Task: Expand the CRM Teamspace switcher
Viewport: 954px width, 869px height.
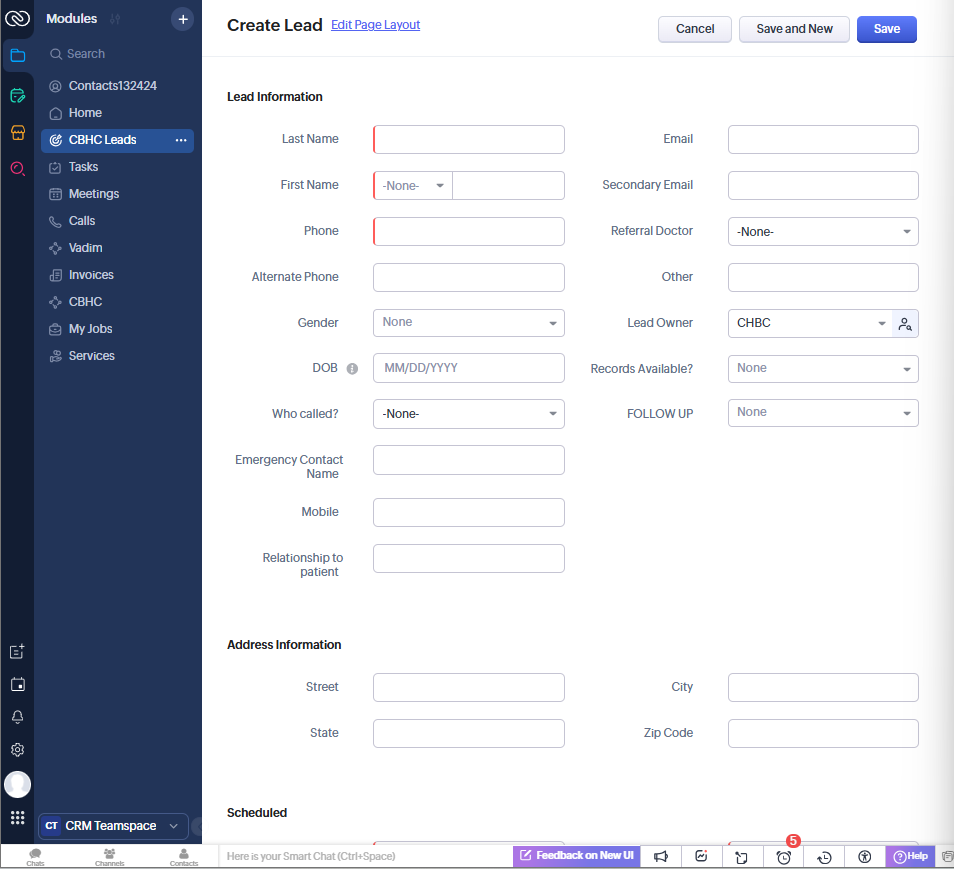Action: 113,826
